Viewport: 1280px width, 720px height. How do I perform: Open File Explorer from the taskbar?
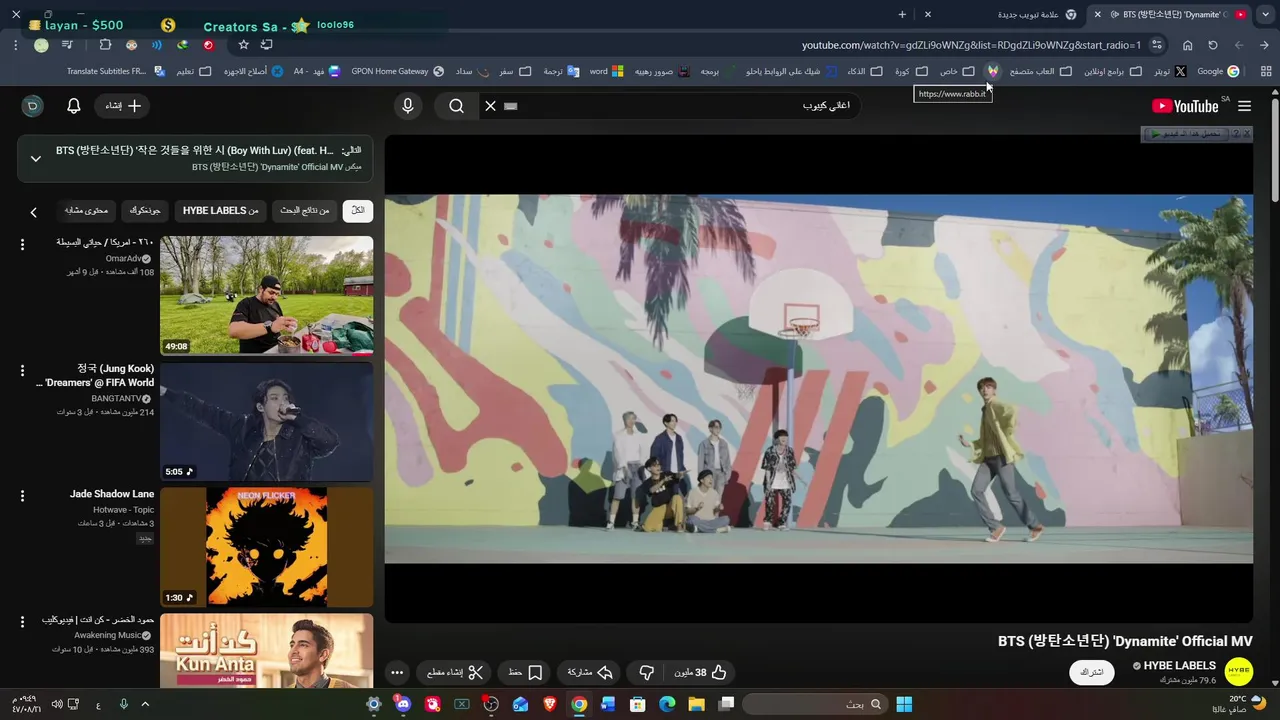point(696,704)
